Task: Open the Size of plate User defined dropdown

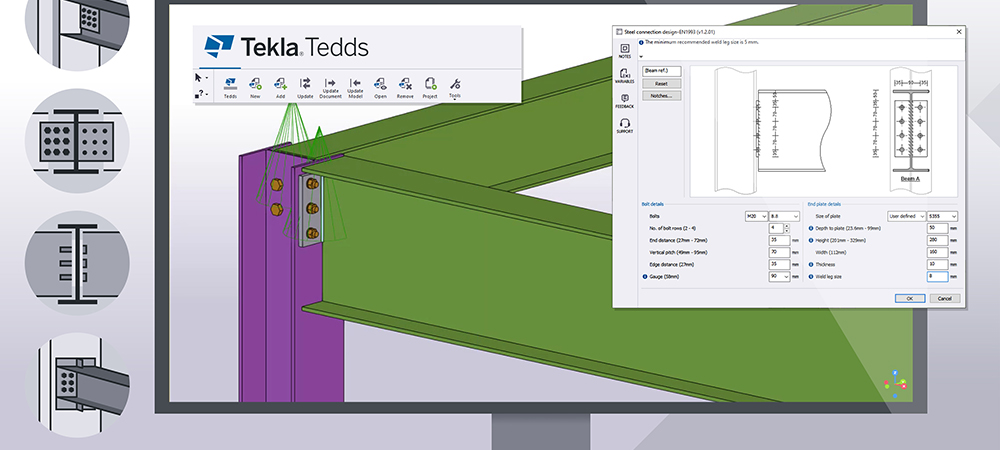Action: pyautogui.click(x=906, y=217)
